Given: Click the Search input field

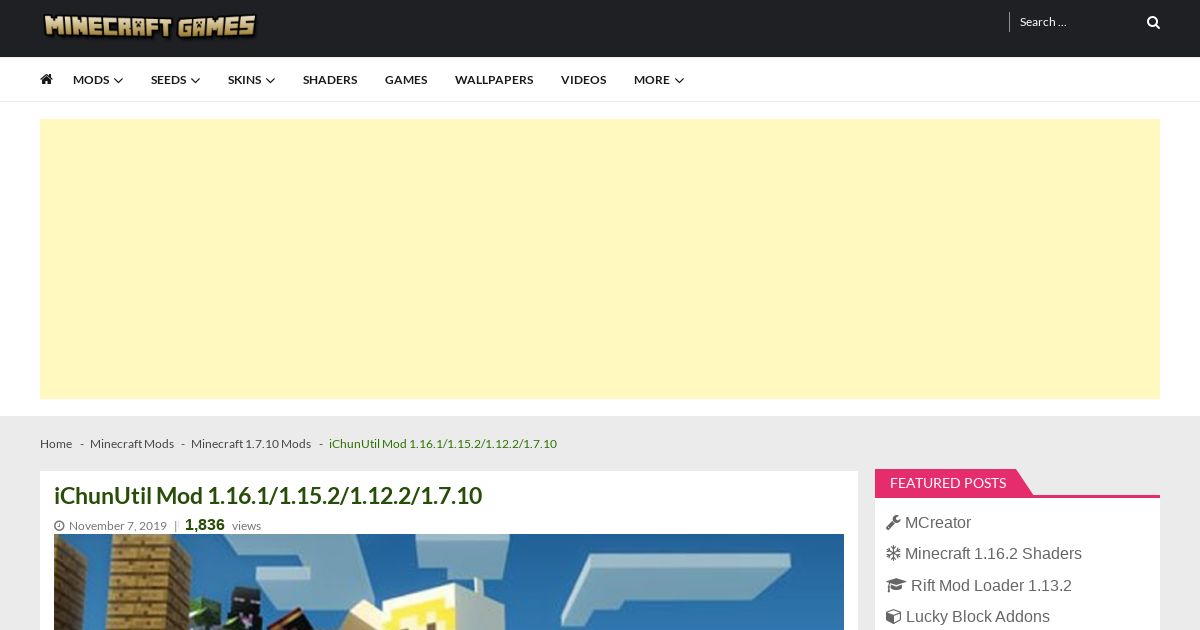Looking at the screenshot, I should pos(1077,22).
